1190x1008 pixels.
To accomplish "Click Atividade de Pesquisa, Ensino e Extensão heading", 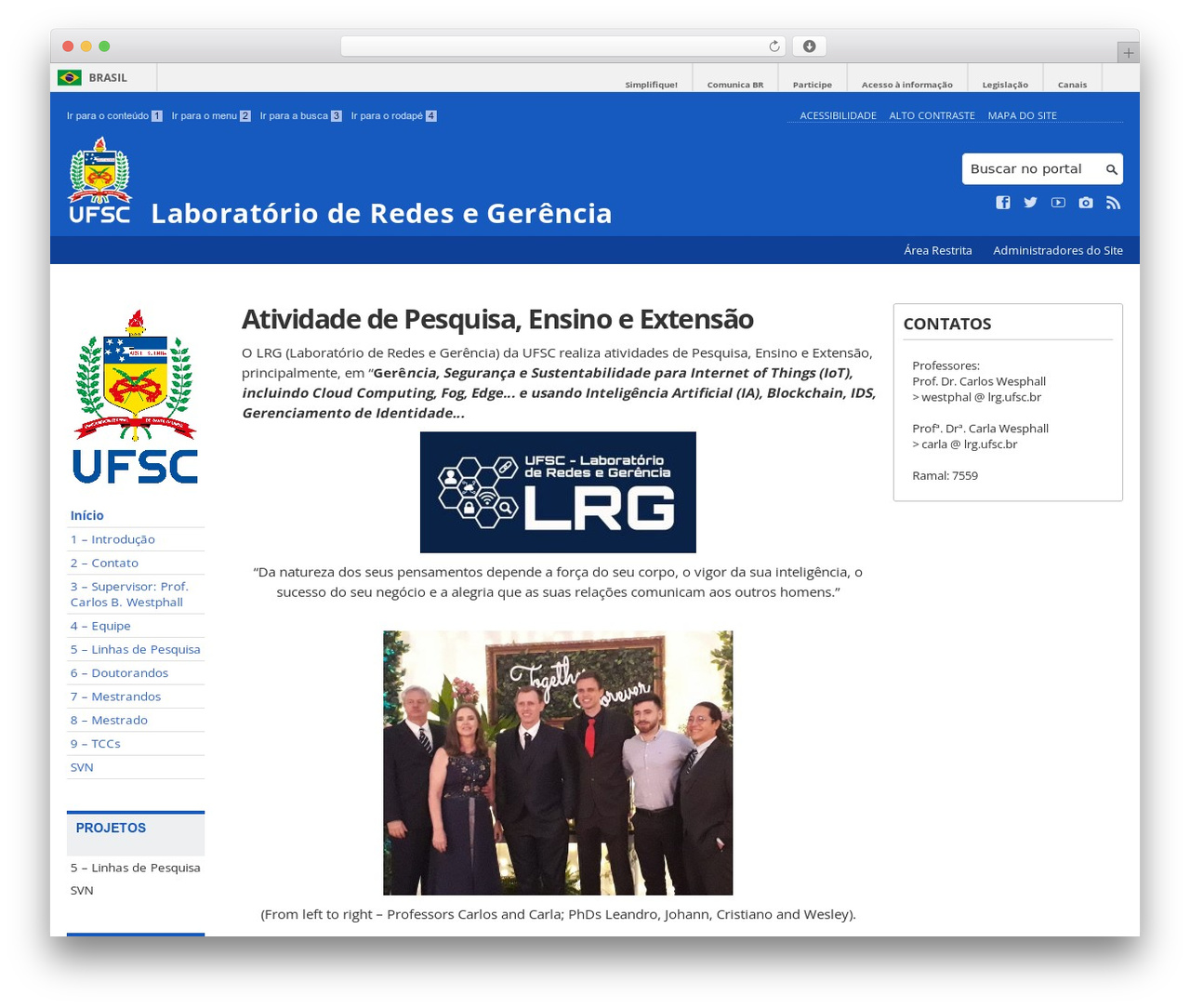I will 497,319.
